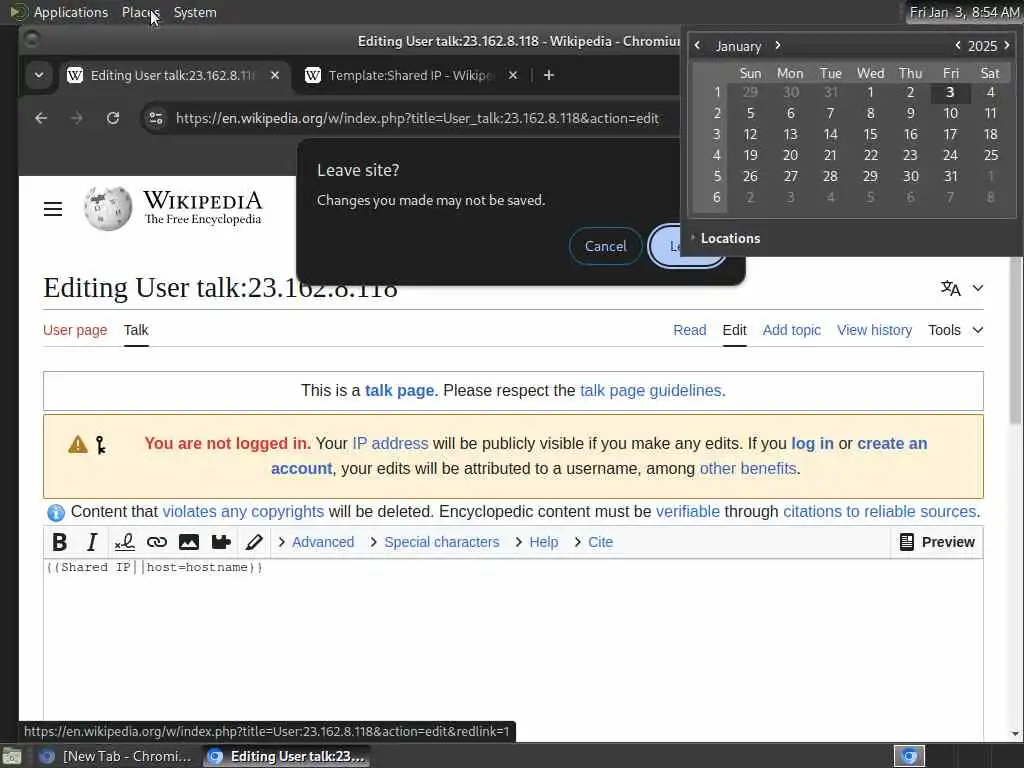Open violates any copyrights link
The height and width of the screenshot is (768, 1024).
(x=243, y=511)
